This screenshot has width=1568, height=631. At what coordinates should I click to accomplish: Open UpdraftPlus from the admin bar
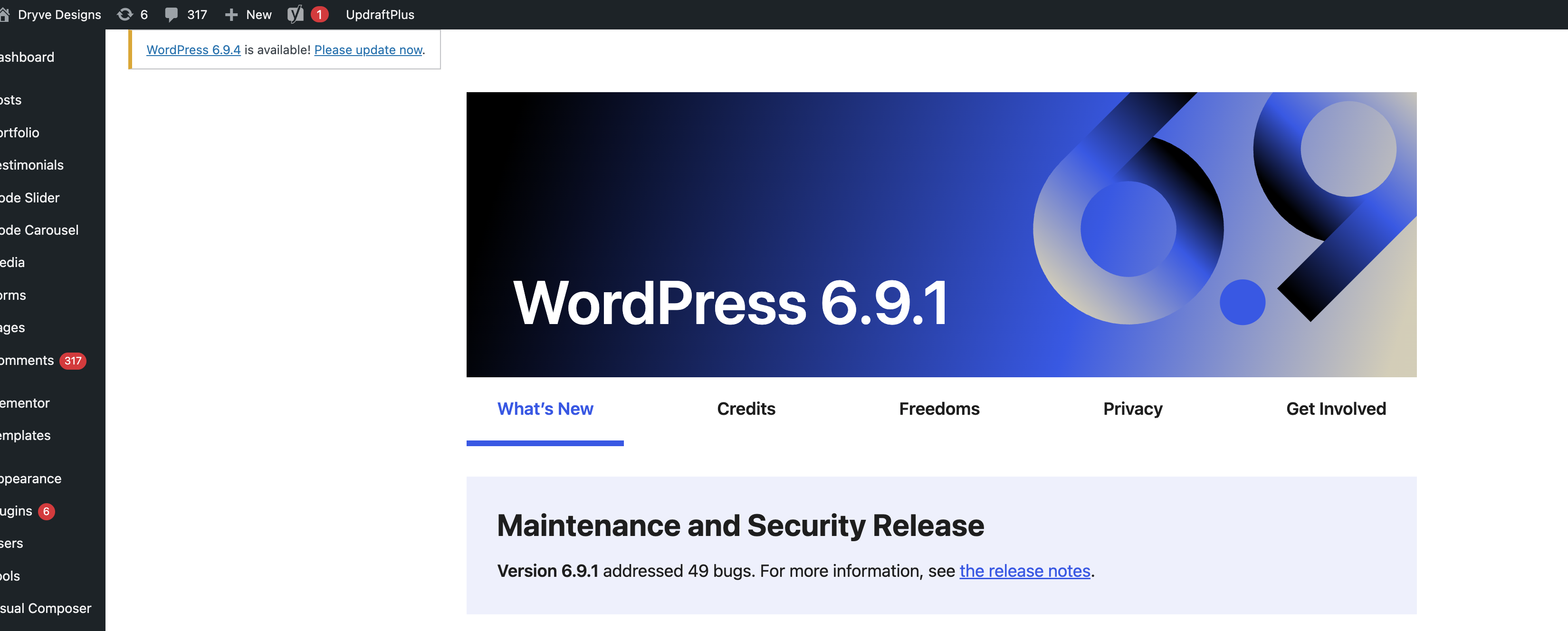[x=380, y=14]
